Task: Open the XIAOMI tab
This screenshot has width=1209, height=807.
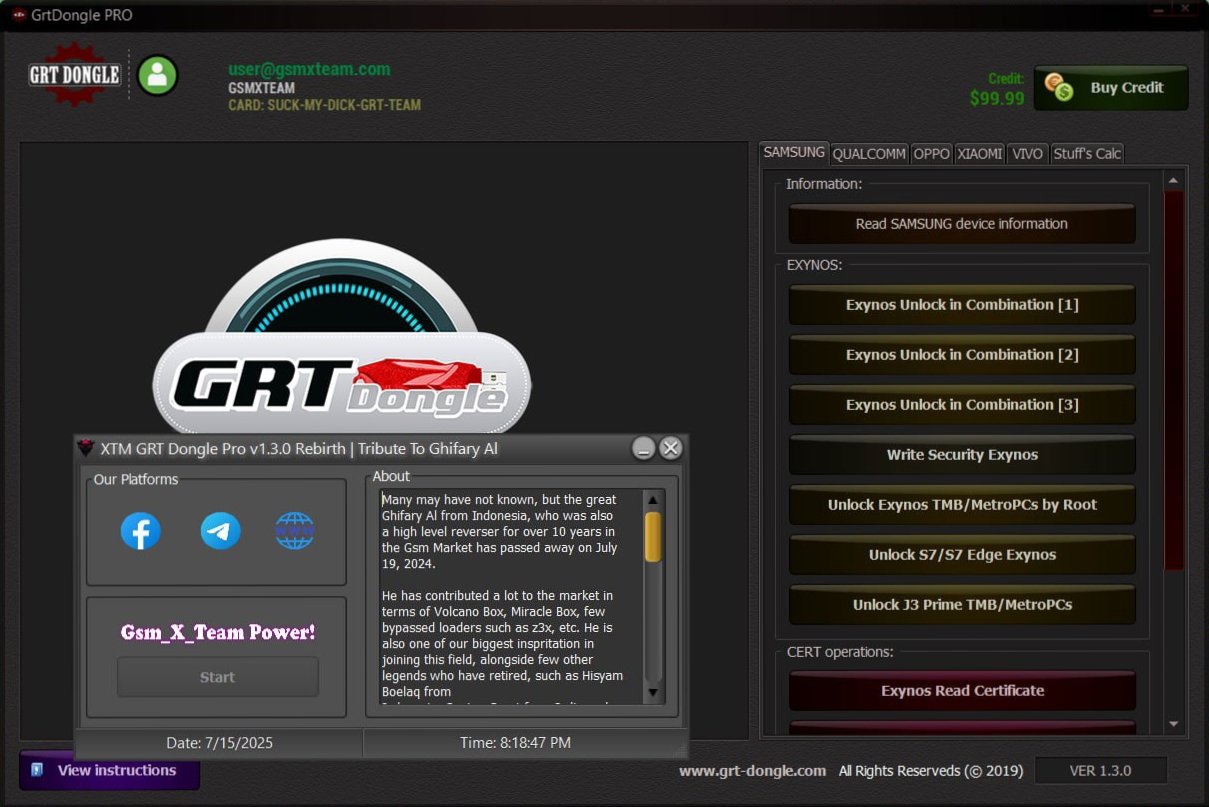Action: pos(980,154)
